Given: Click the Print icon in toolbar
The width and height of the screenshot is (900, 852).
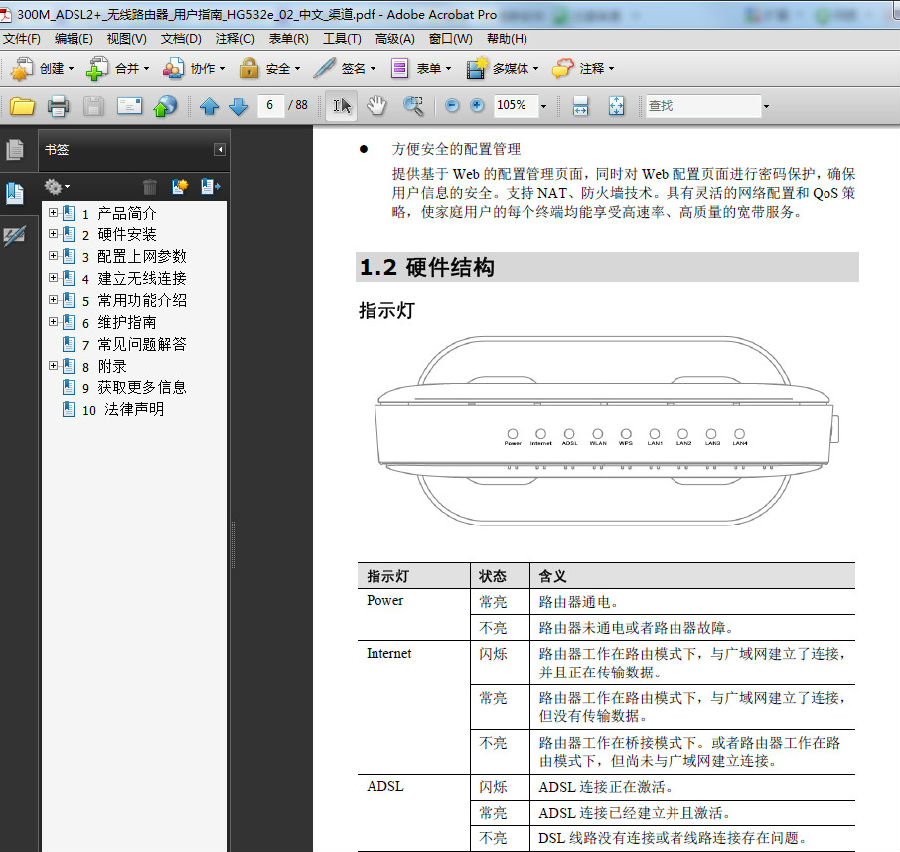Looking at the screenshot, I should point(58,106).
